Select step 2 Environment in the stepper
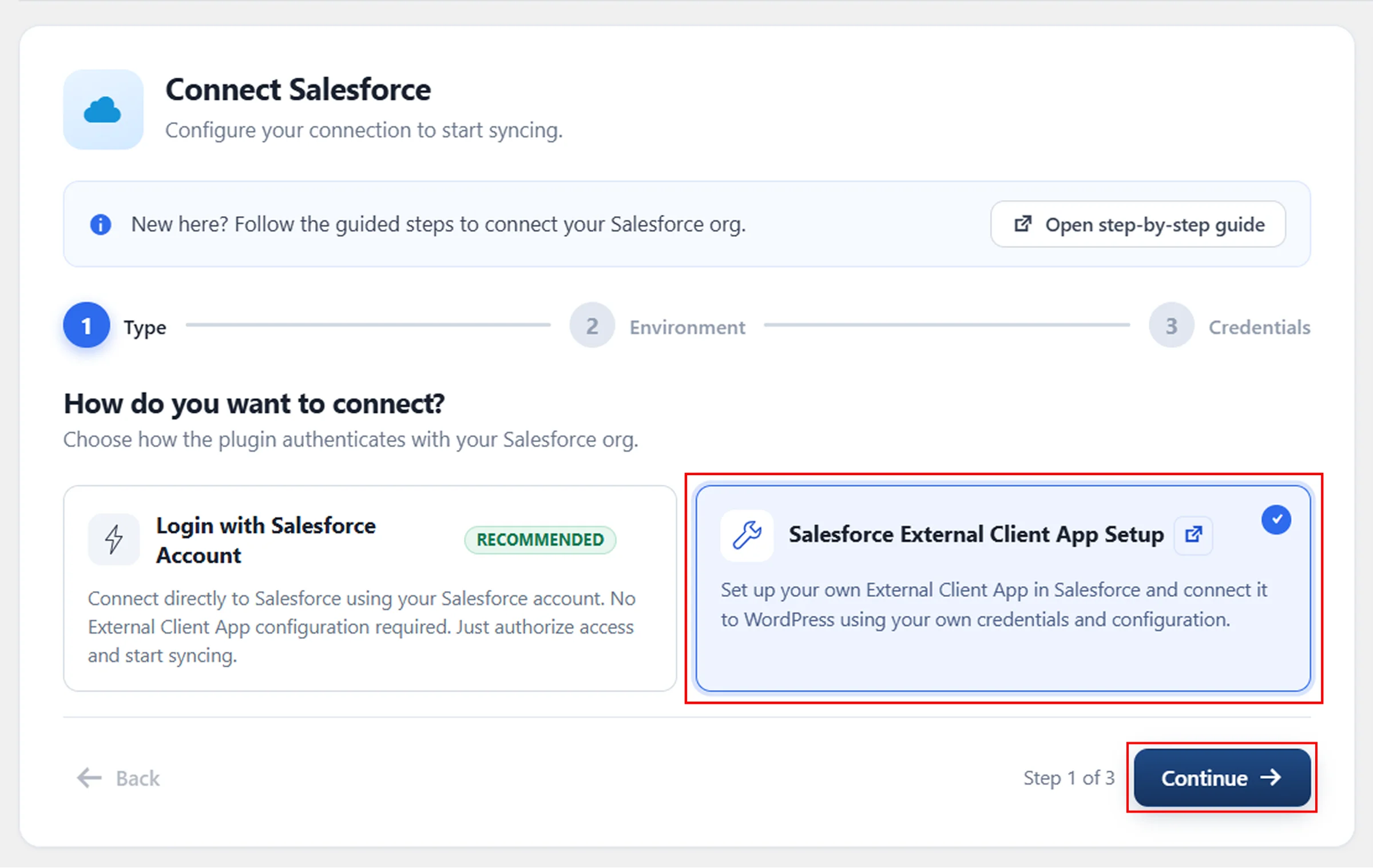This screenshot has width=1373, height=868. click(657, 327)
